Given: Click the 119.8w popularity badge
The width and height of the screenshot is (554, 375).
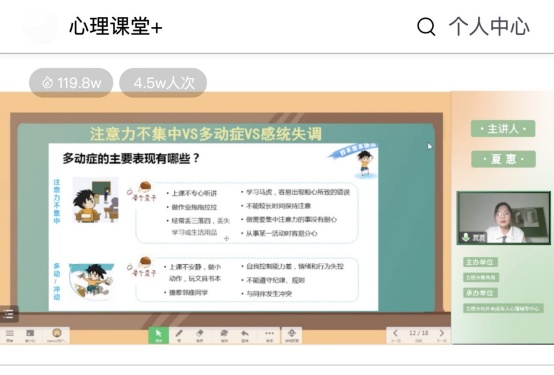Looking at the screenshot, I should (x=71, y=83).
